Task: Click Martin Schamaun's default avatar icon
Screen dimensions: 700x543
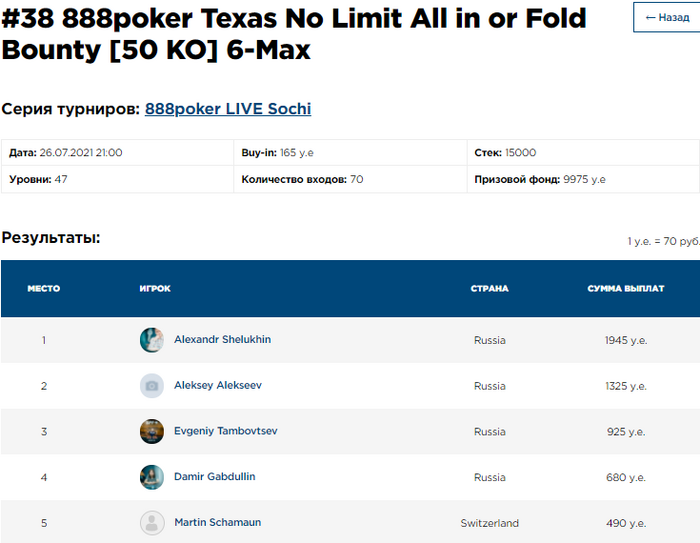Action: (152, 523)
